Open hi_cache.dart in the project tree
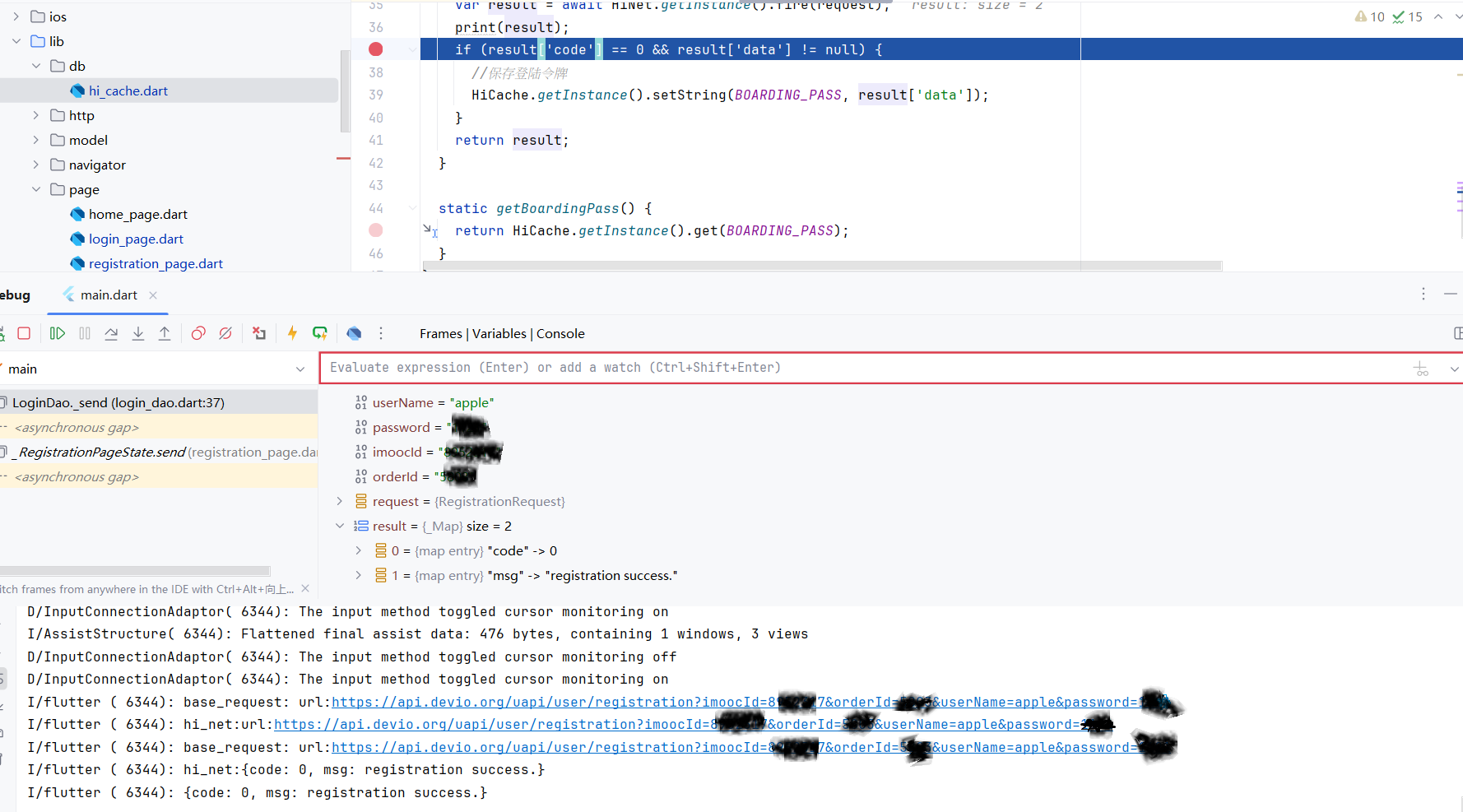 click(x=128, y=90)
